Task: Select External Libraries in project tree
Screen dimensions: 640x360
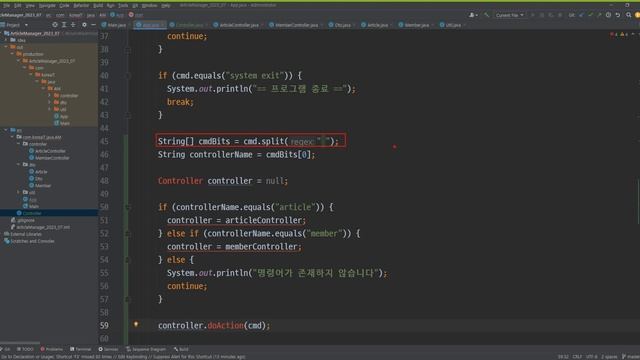Action: point(23,234)
